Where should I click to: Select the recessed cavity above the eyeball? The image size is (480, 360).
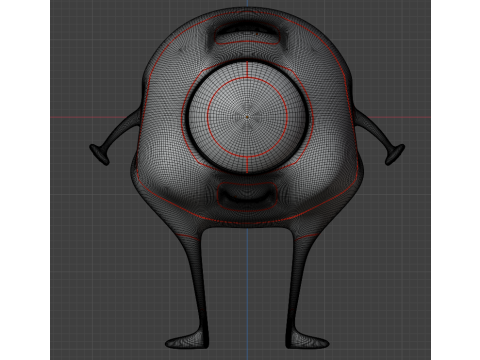click(247, 34)
